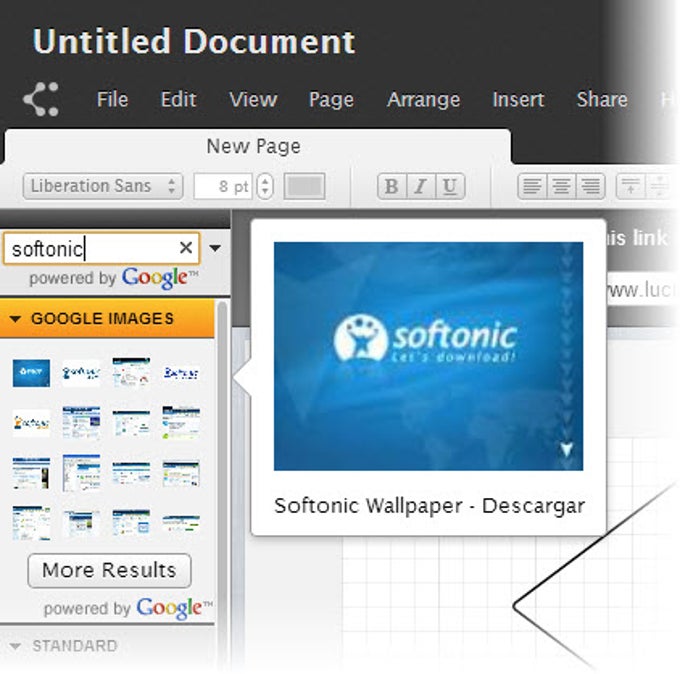
Task: Click the Softonic Wallpaper - Descargar caption
Action: pos(429,506)
